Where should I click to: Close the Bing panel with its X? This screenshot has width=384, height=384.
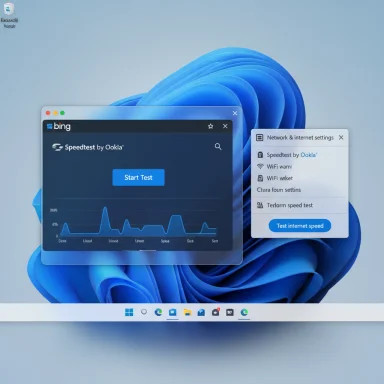point(225,126)
